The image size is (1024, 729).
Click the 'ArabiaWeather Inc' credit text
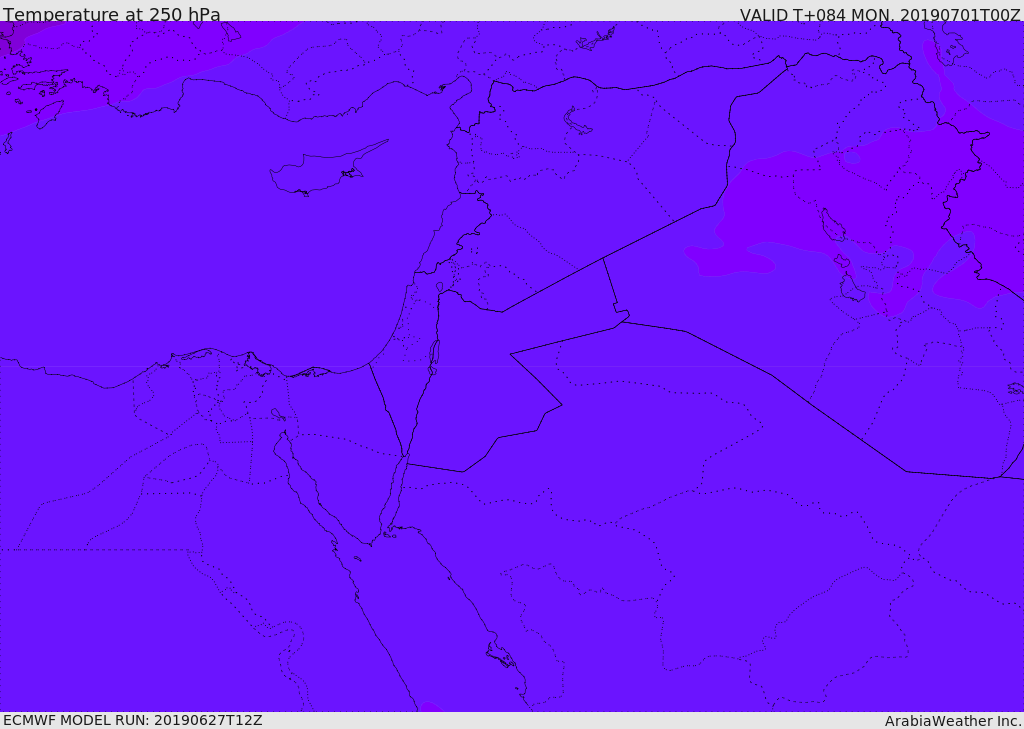tap(952, 721)
